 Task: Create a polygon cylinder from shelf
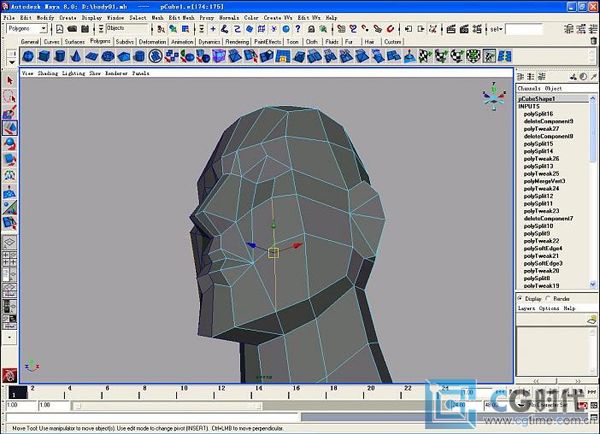pos(60,56)
